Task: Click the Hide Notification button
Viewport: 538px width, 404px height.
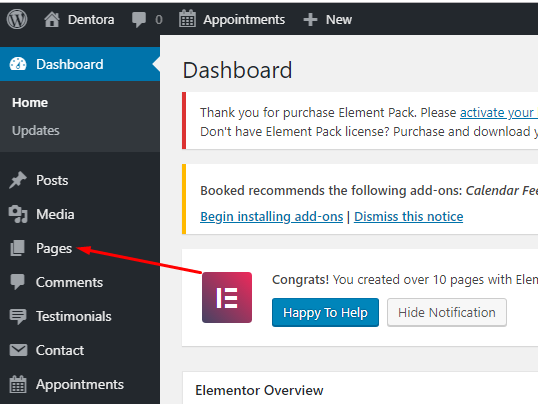Action: click(447, 312)
